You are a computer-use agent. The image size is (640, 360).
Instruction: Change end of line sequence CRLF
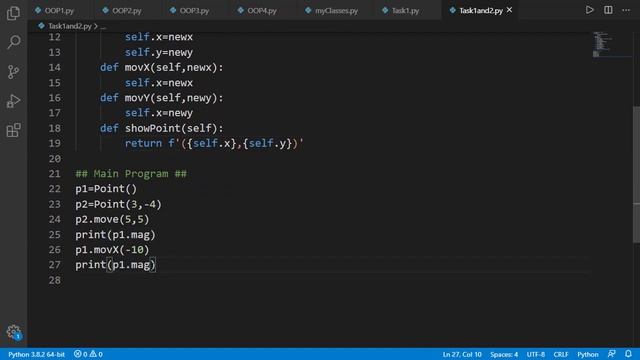561,354
